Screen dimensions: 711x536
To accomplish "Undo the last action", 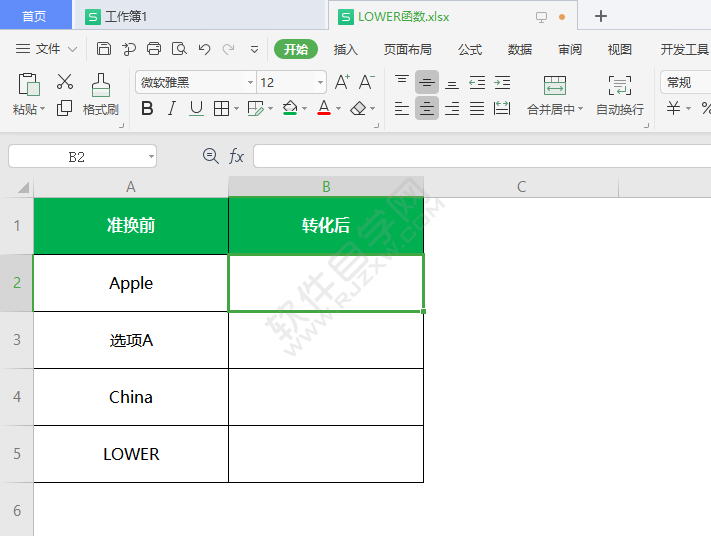I will 205,49.
